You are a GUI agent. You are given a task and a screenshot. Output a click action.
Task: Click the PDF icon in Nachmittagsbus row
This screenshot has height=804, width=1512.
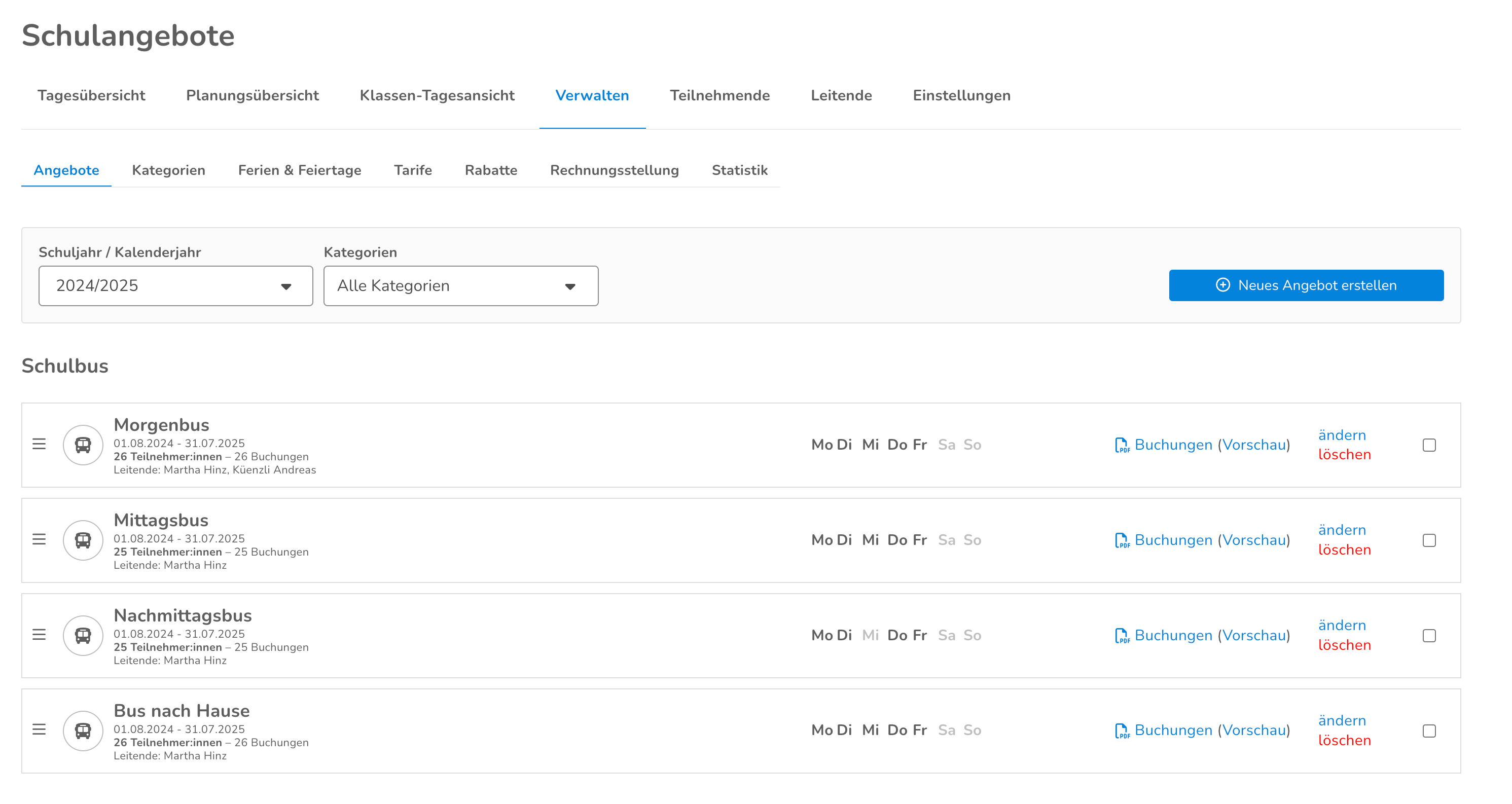pos(1121,636)
